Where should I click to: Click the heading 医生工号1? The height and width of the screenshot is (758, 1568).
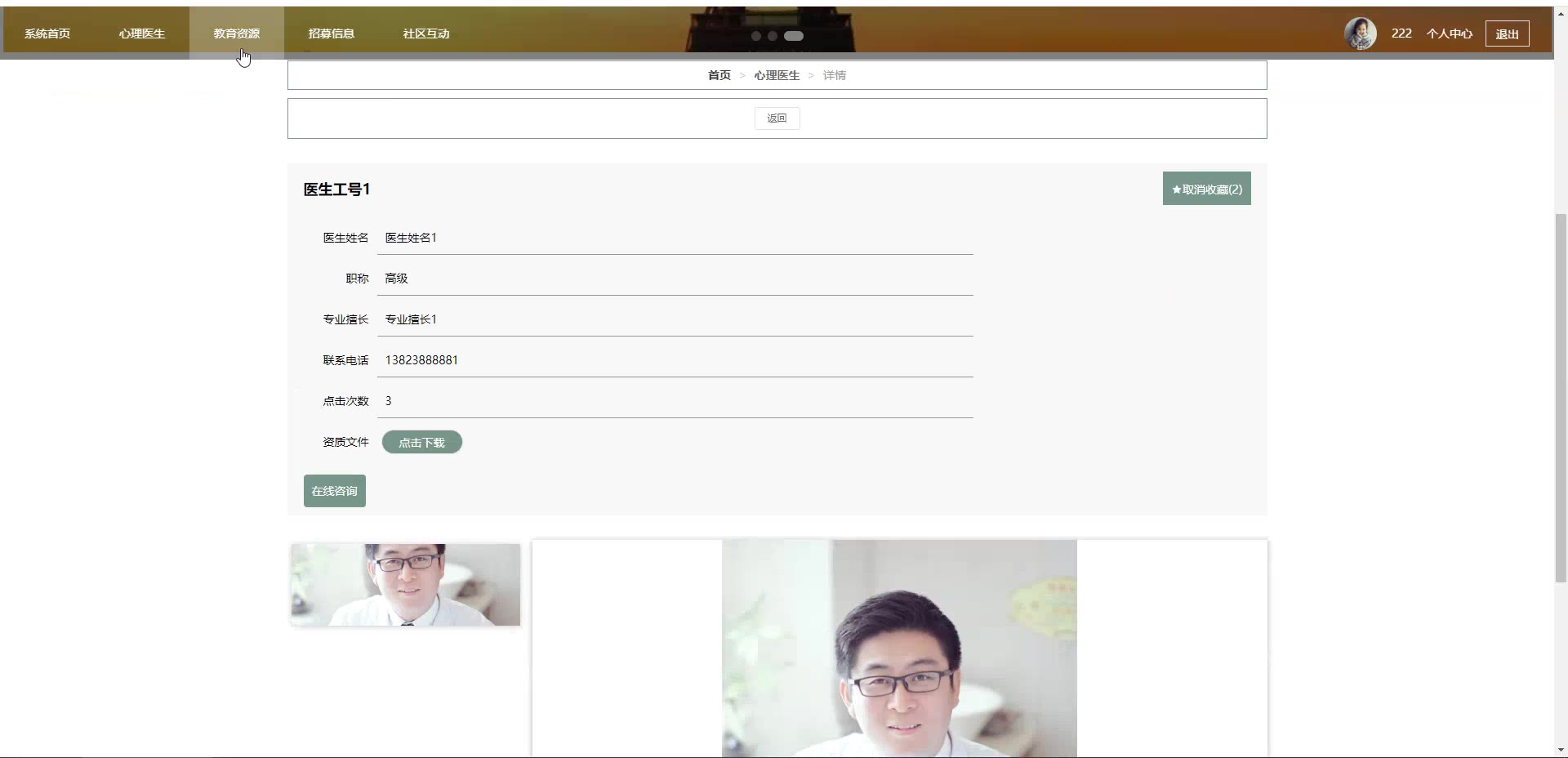(x=336, y=189)
